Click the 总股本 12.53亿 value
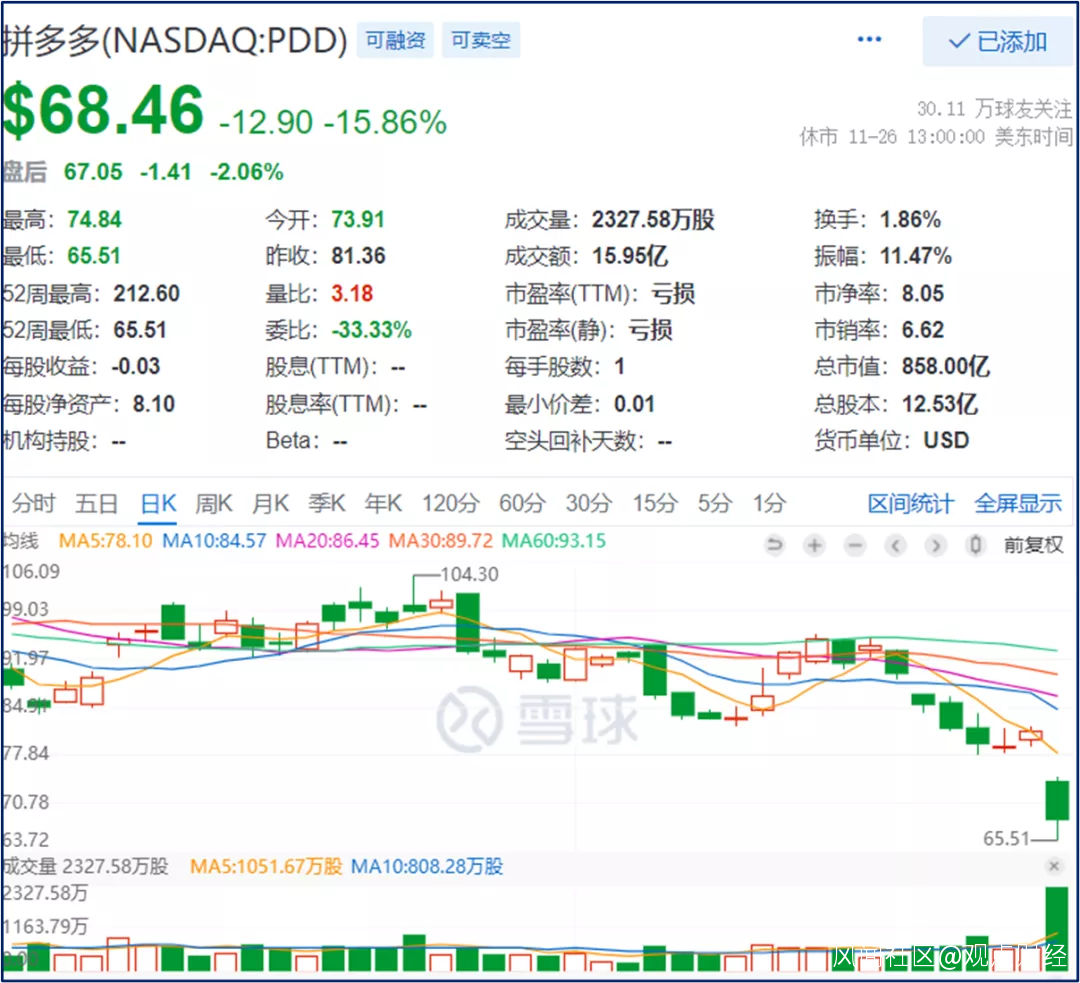Viewport: 1080px width, 983px height. [x=940, y=404]
